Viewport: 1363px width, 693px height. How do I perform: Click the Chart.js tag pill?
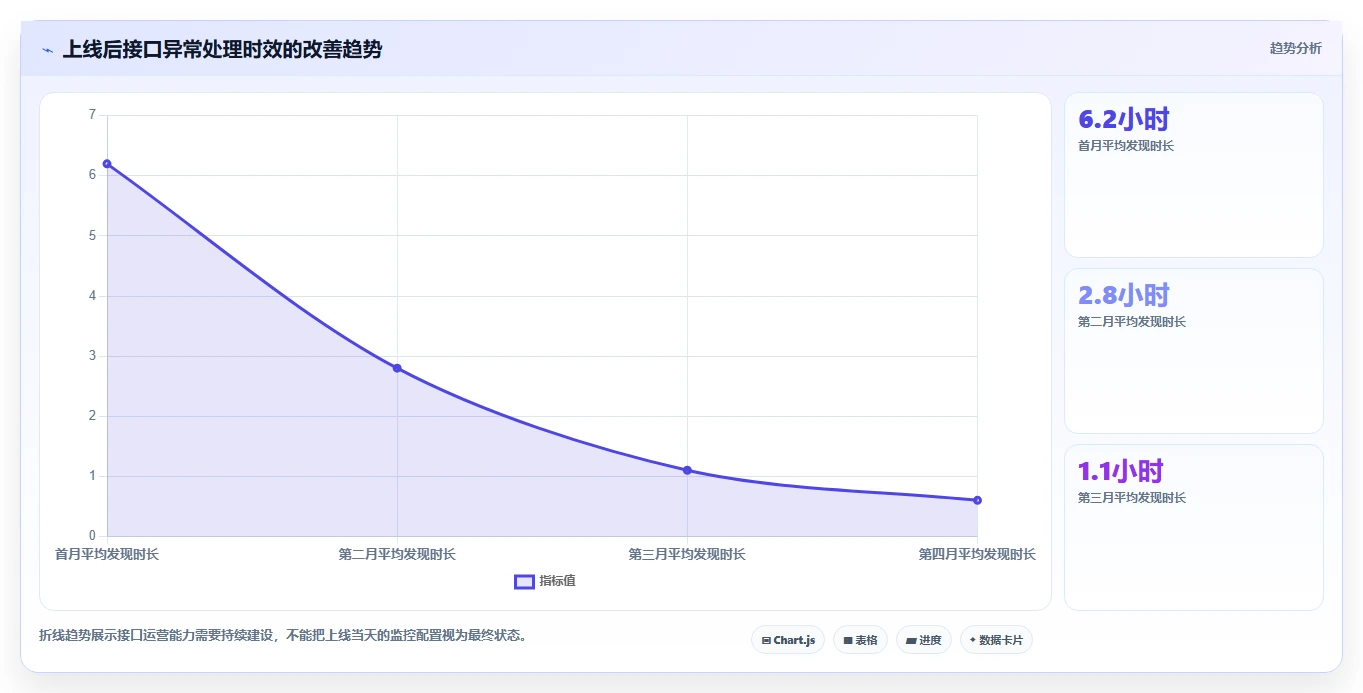tap(788, 640)
